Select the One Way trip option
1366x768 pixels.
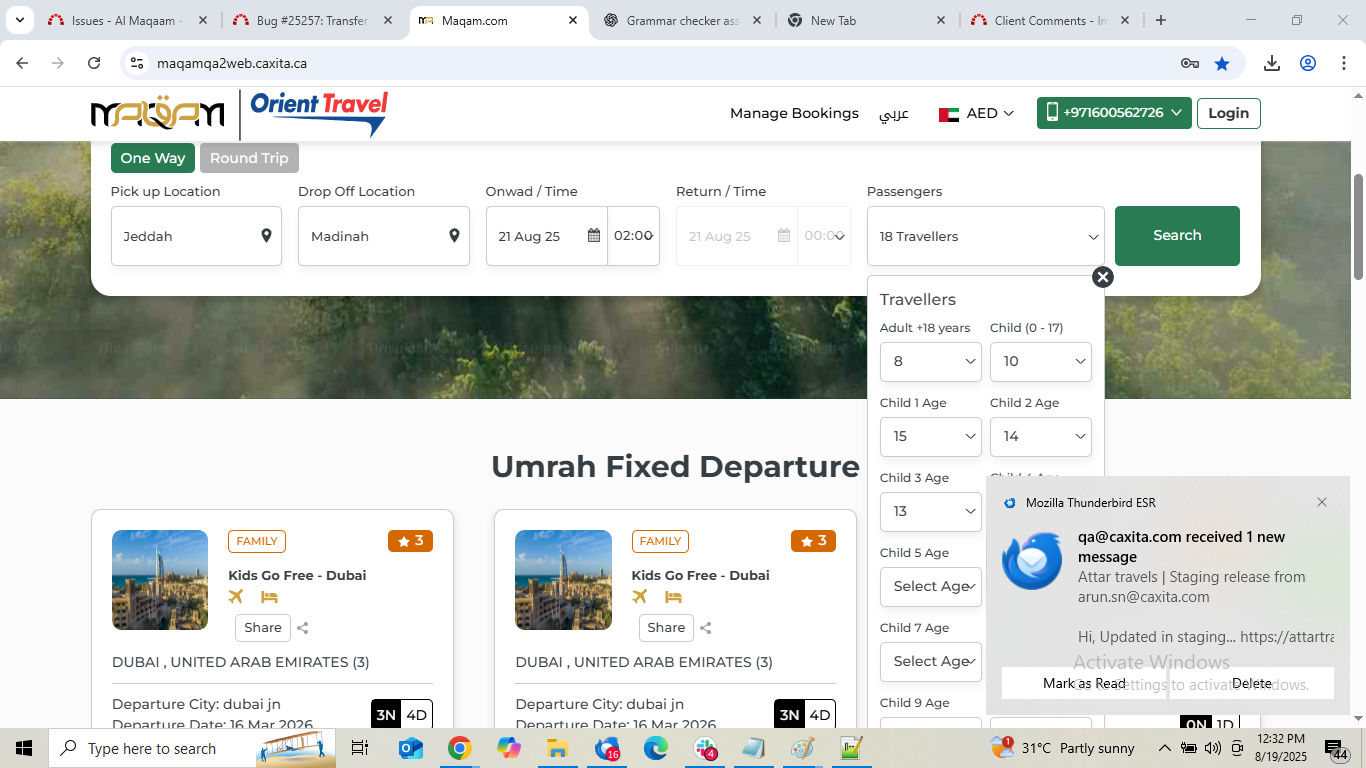(153, 158)
